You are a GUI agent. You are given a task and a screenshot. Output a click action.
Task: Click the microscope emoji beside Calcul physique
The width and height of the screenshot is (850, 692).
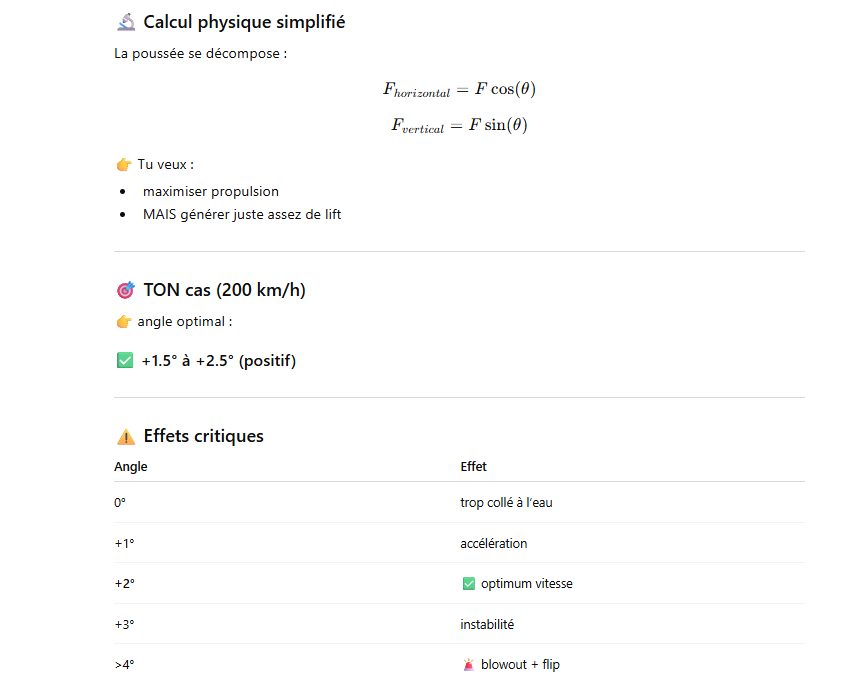tap(125, 22)
